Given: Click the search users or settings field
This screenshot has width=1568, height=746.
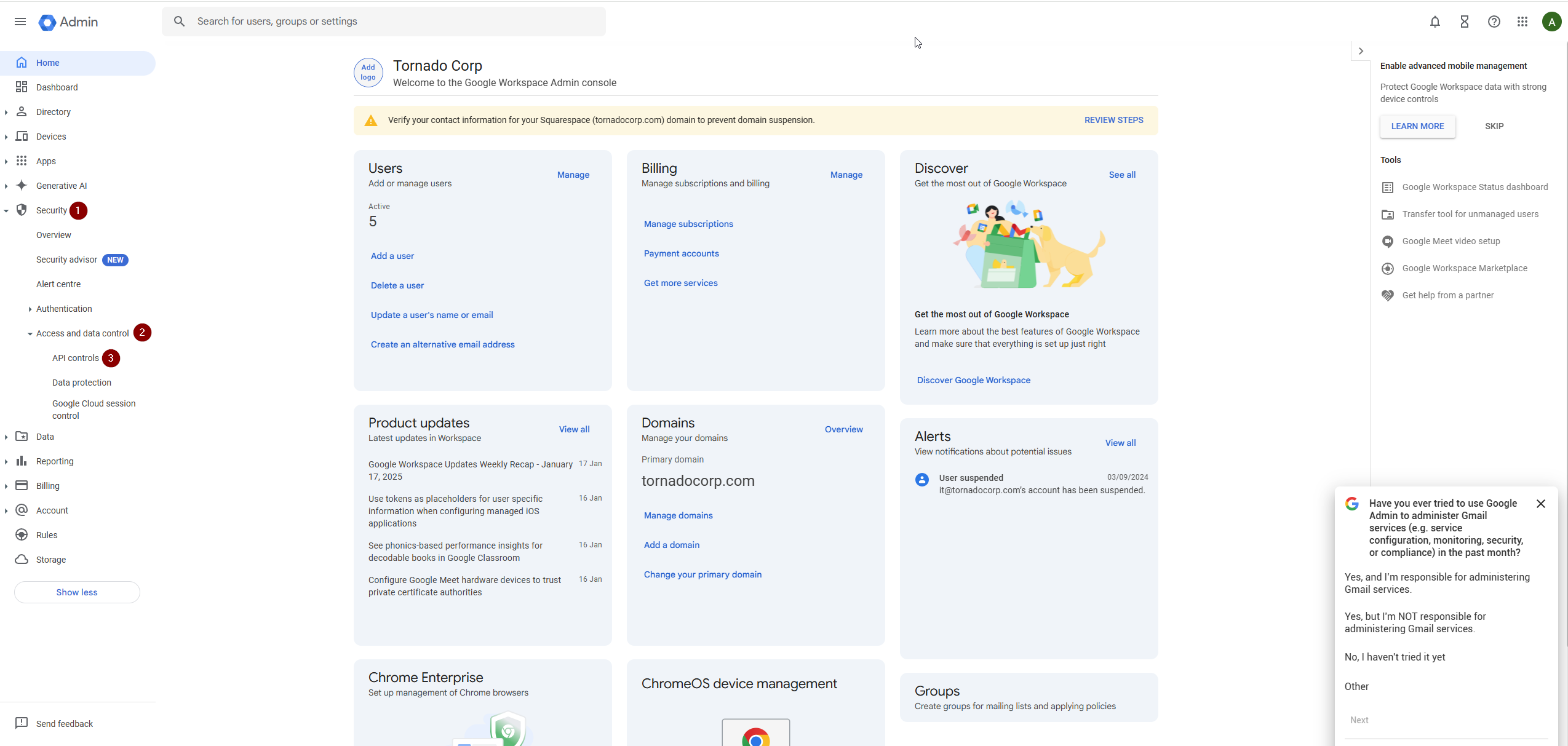Looking at the screenshot, I should (394, 22).
